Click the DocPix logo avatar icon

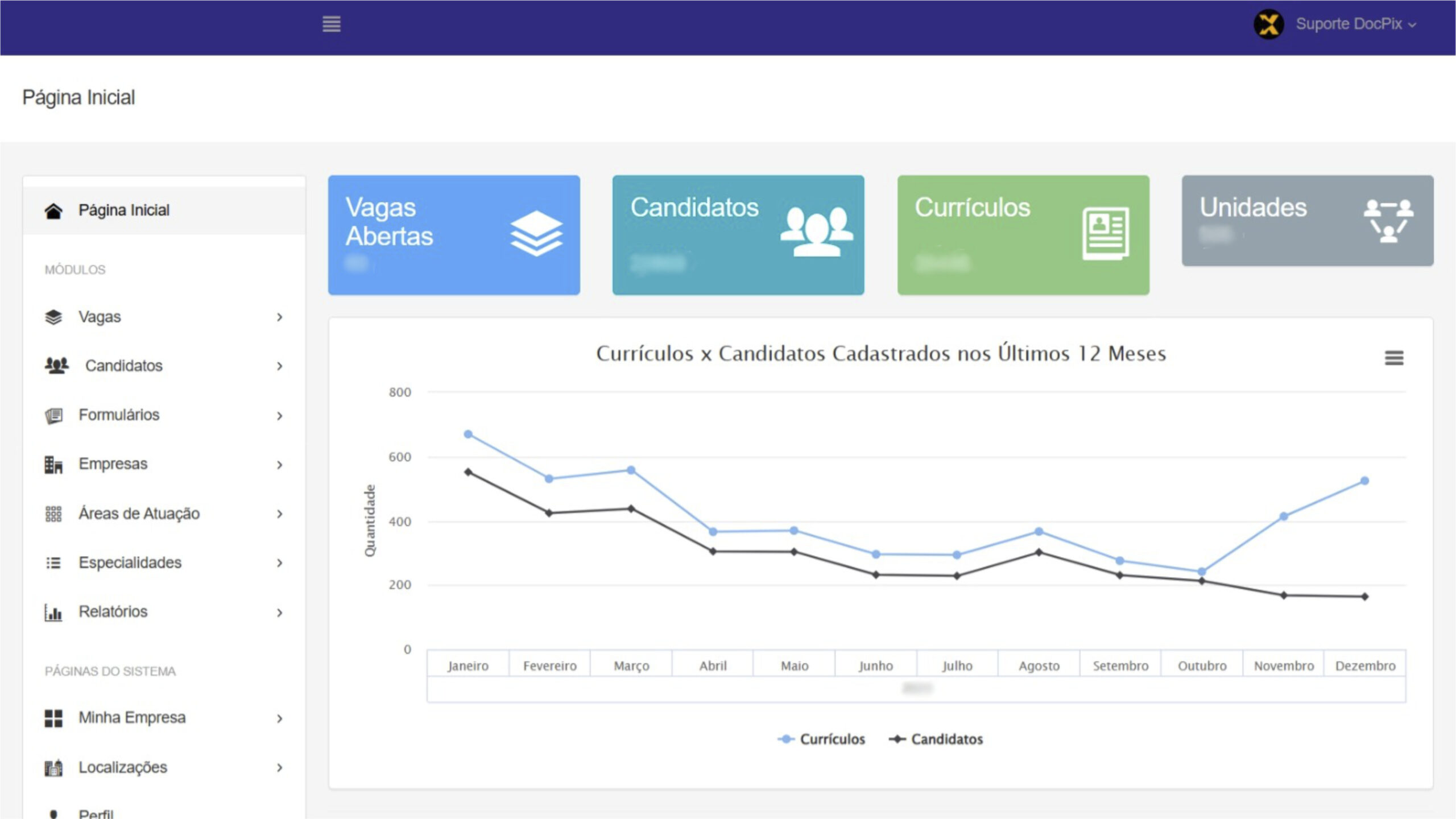point(1268,24)
